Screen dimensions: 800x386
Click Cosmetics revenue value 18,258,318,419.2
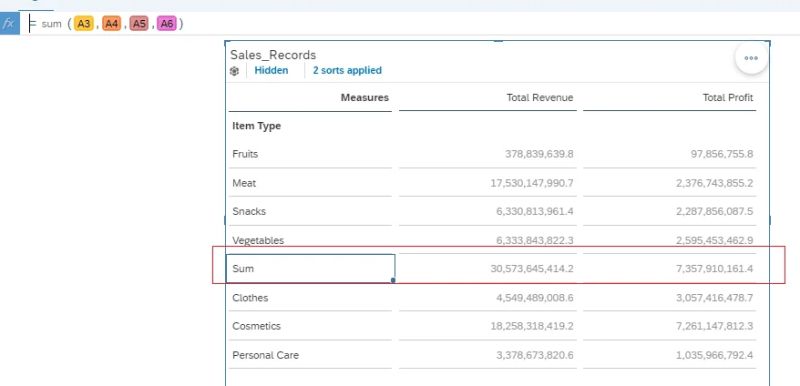(532, 326)
